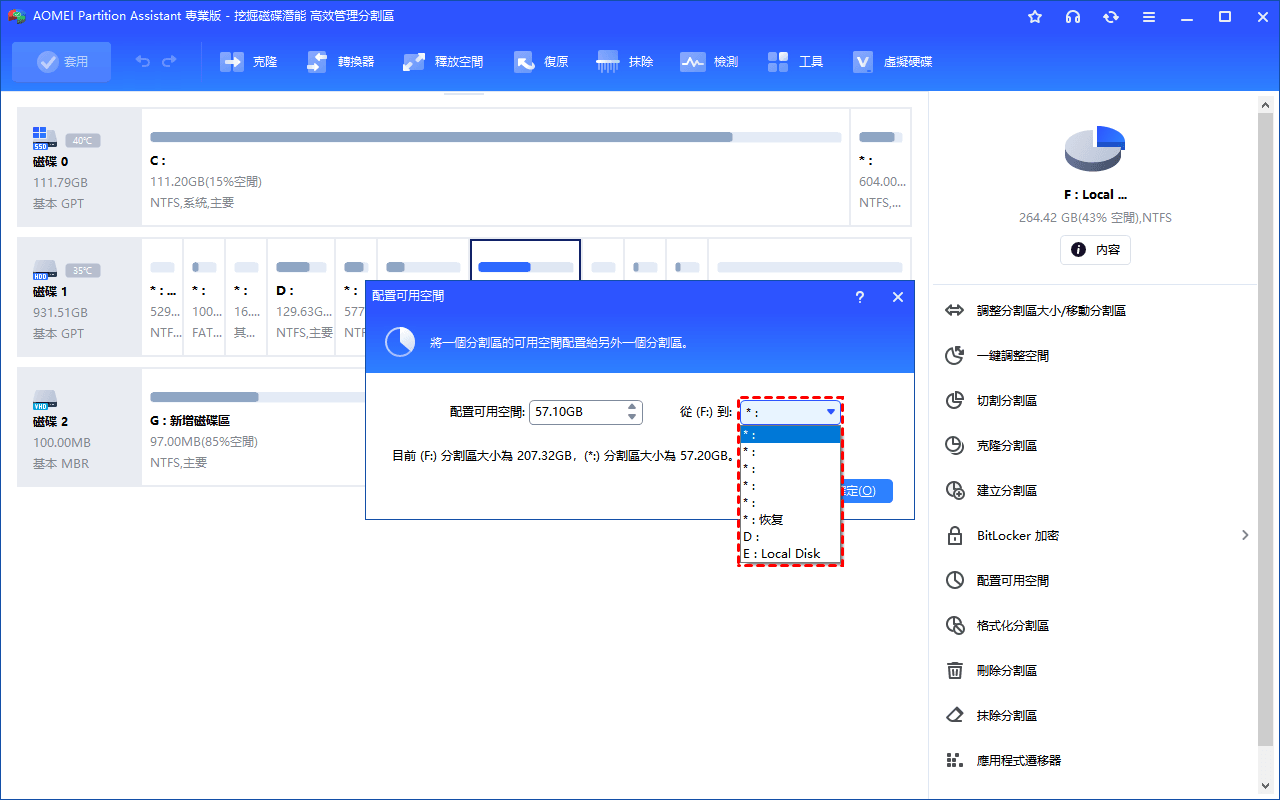Click the 克隆 (Clone) toolbar icon
The image size is (1280, 800).
click(233, 62)
